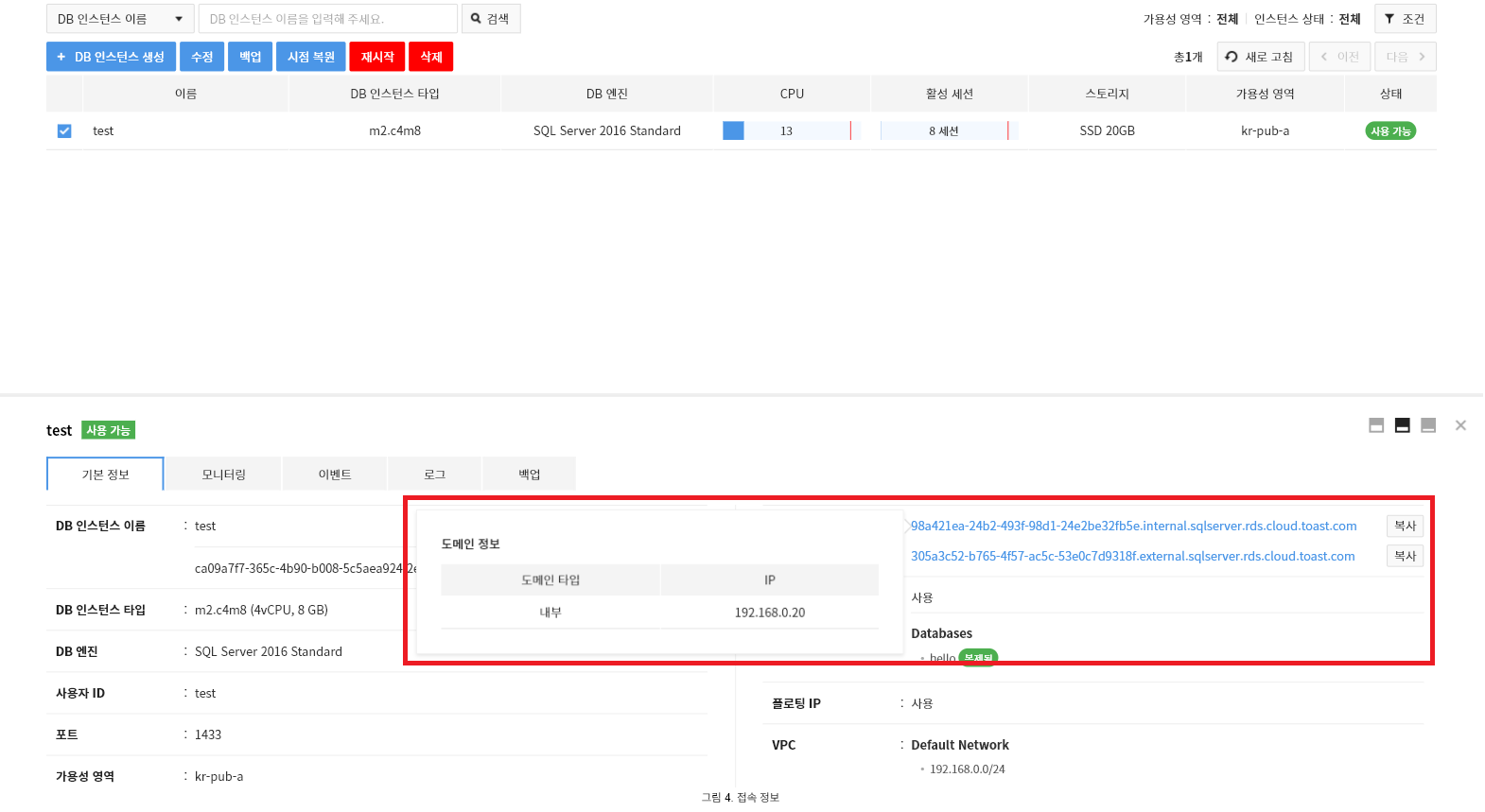The height and width of the screenshot is (812, 1485).
Task: Click the 192.168.0.20 IP in domain info
Action: pos(770,613)
